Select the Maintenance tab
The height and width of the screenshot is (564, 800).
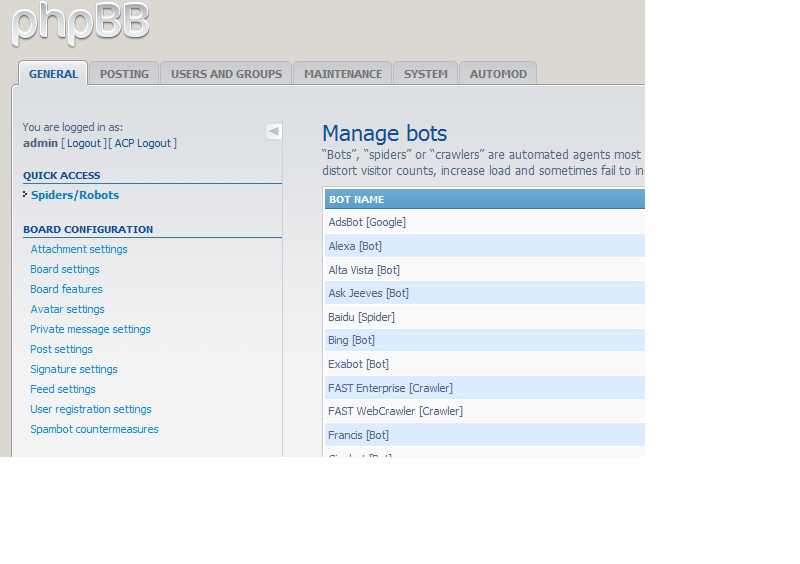point(343,74)
